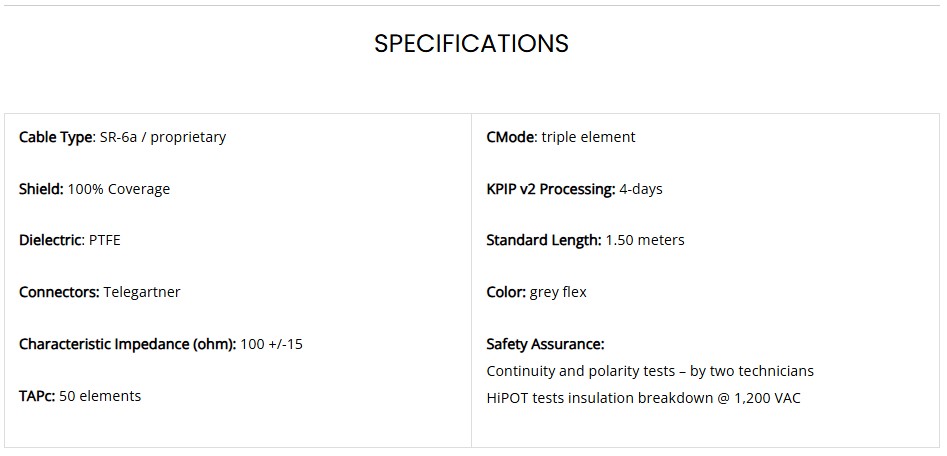Click the triple element value
Screen dimensions: 947x456
tap(589, 137)
